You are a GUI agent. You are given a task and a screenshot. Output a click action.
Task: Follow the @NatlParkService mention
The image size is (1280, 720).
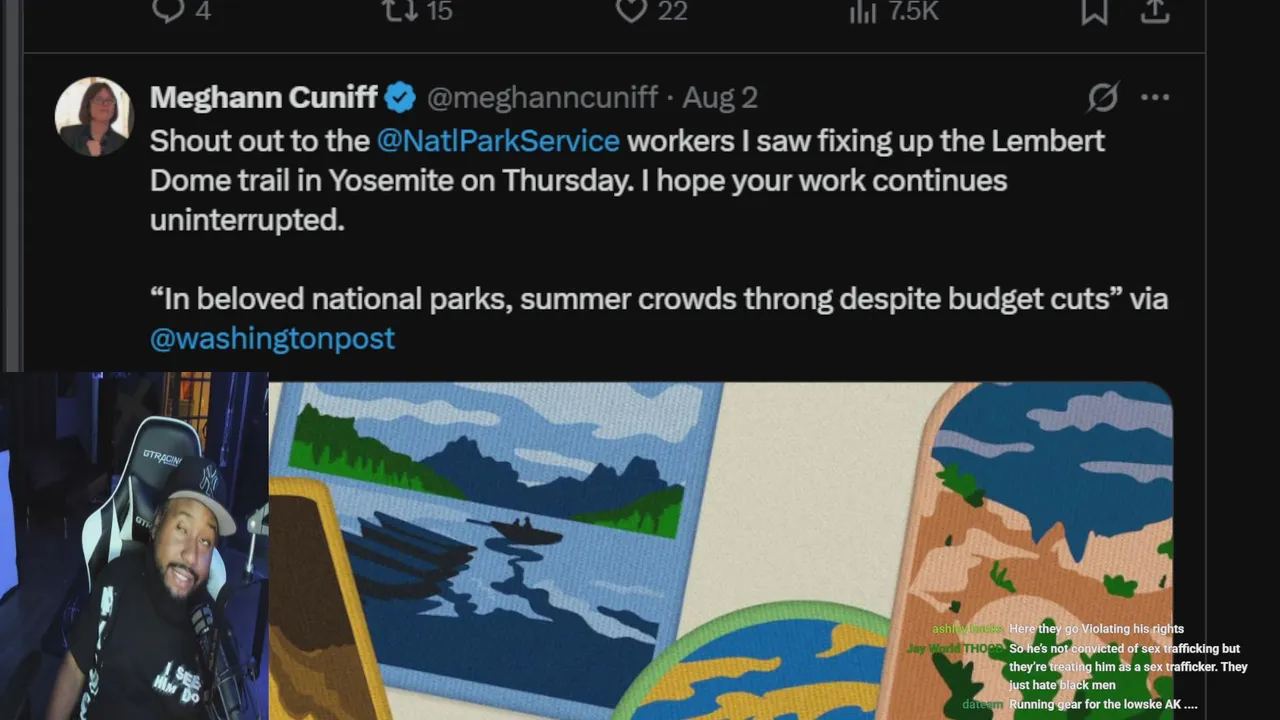tap(498, 140)
